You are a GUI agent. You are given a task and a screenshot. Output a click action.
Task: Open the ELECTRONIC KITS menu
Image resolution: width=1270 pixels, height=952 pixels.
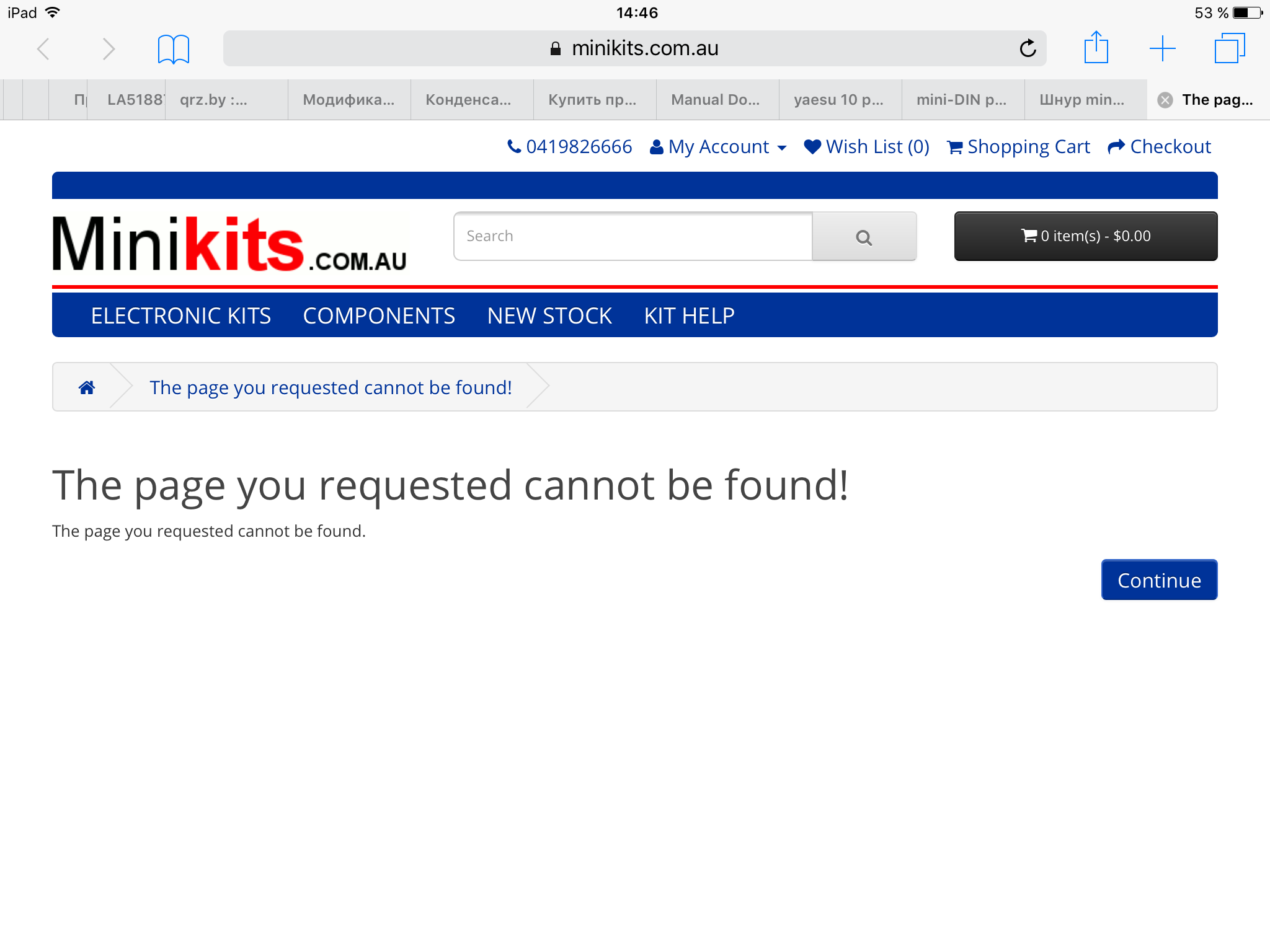point(180,316)
